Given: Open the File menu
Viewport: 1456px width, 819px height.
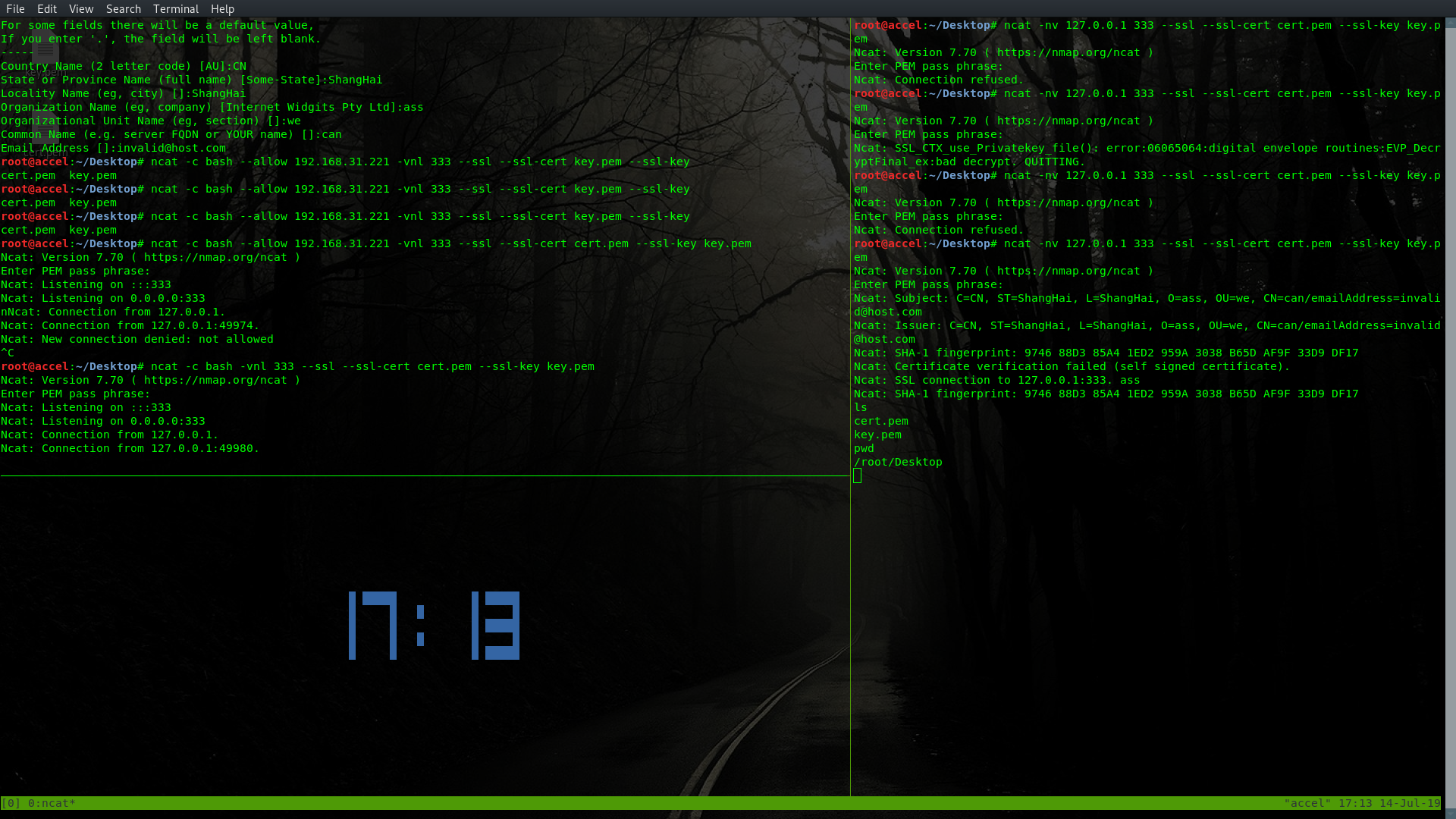Looking at the screenshot, I should tap(15, 8).
